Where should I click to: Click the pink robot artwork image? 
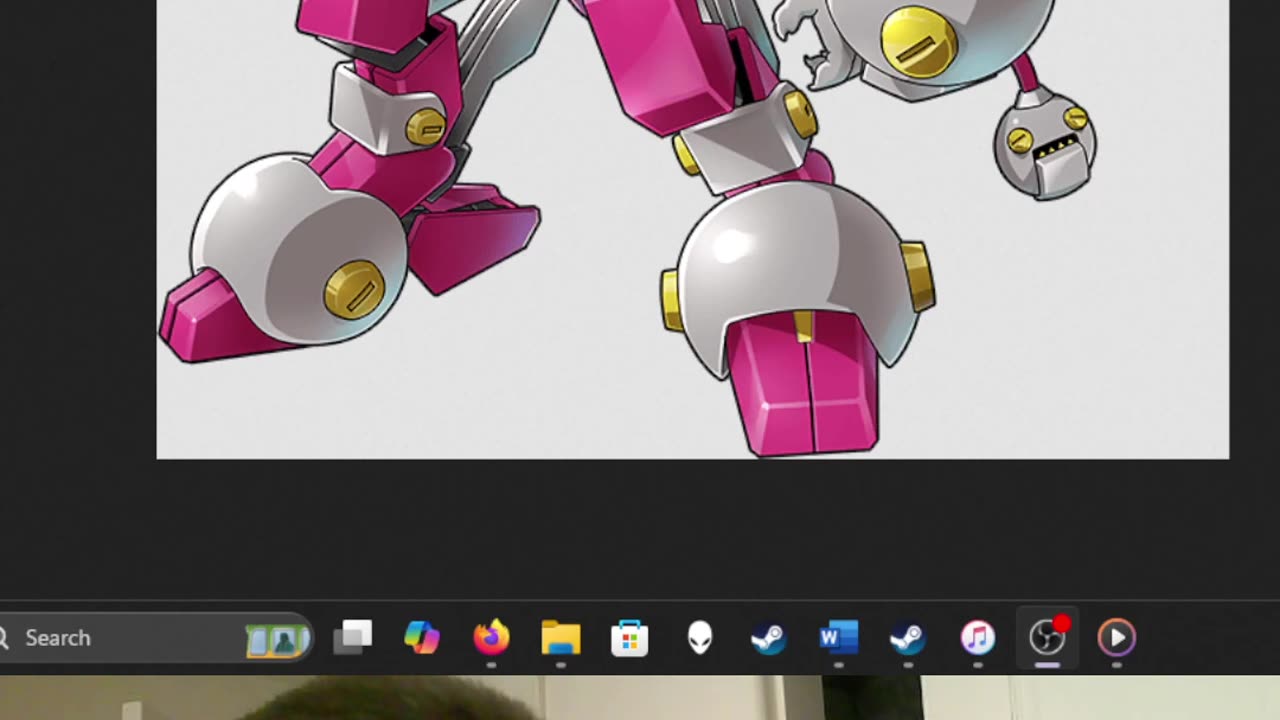[x=693, y=229]
